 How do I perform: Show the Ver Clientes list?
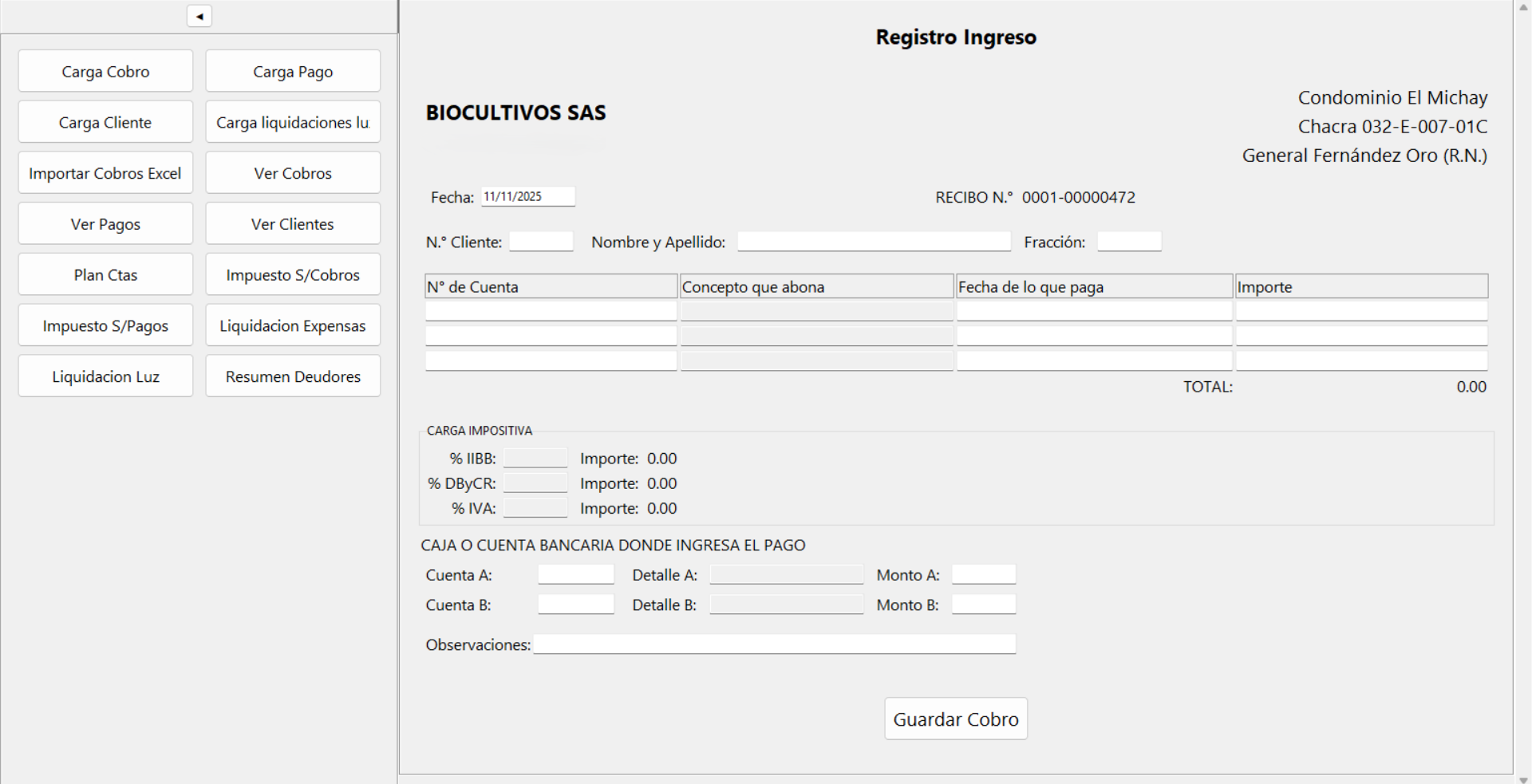293,224
